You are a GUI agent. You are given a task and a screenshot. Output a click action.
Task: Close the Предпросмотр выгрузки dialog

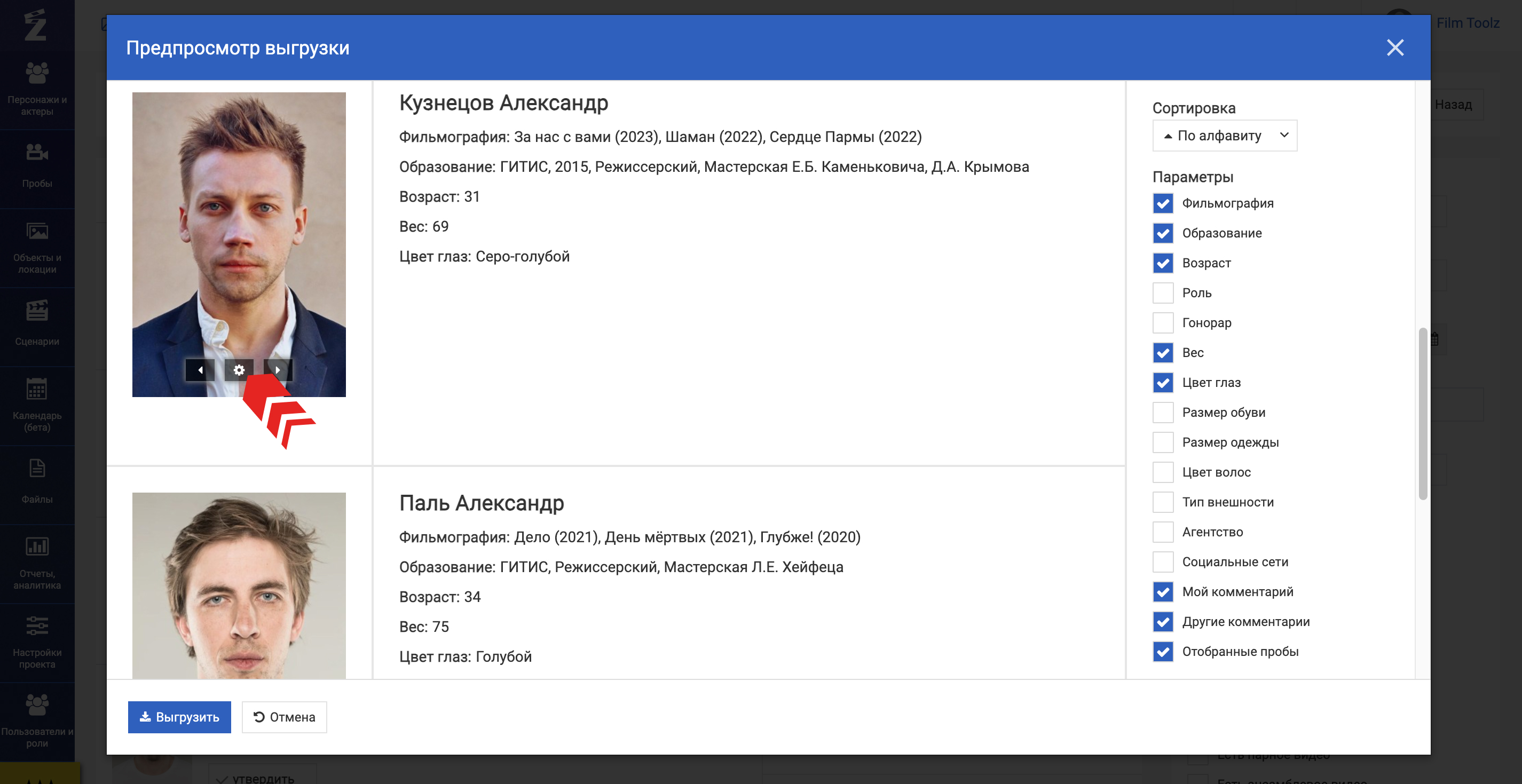(x=1395, y=47)
